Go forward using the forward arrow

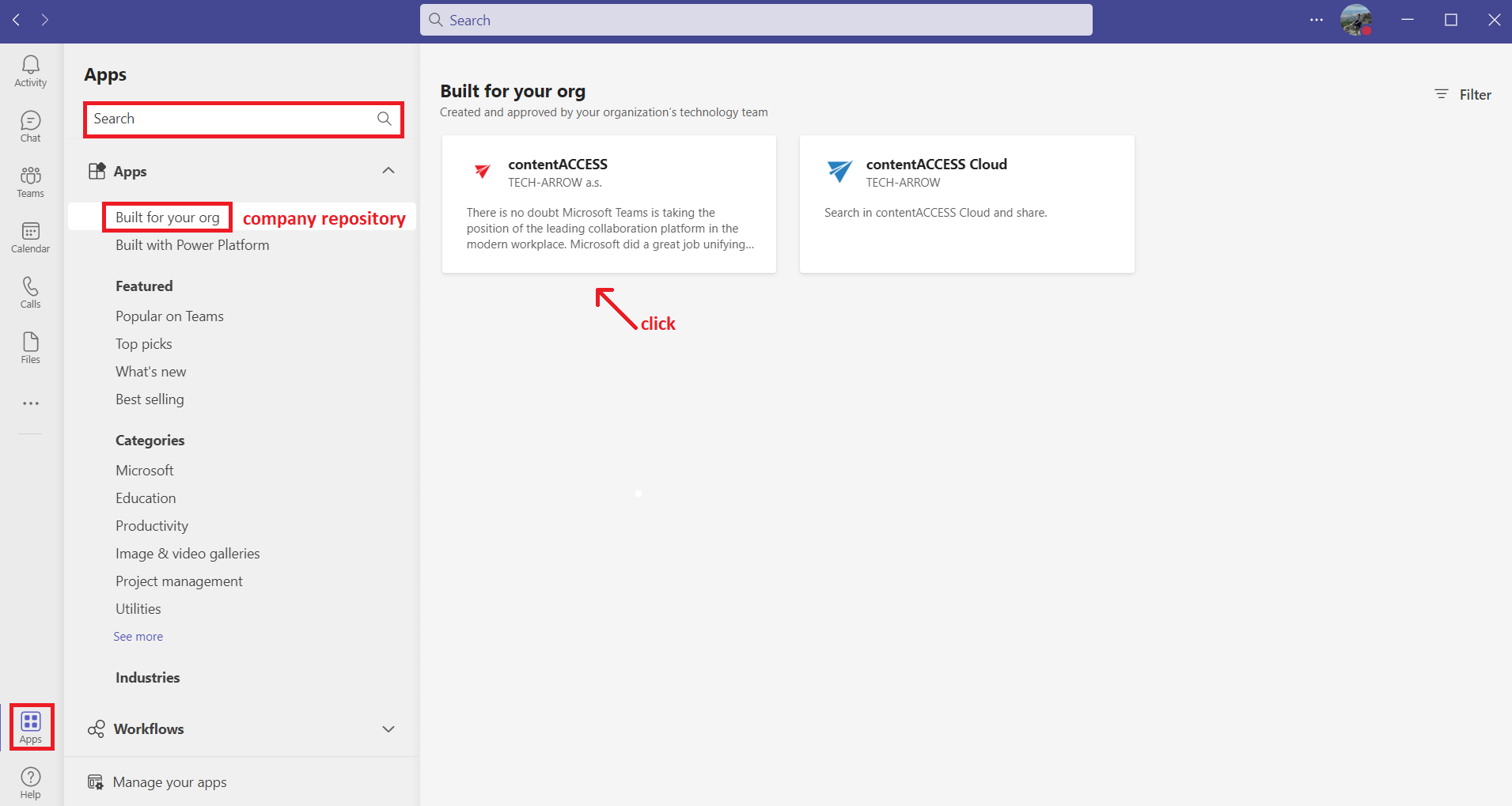[x=45, y=20]
